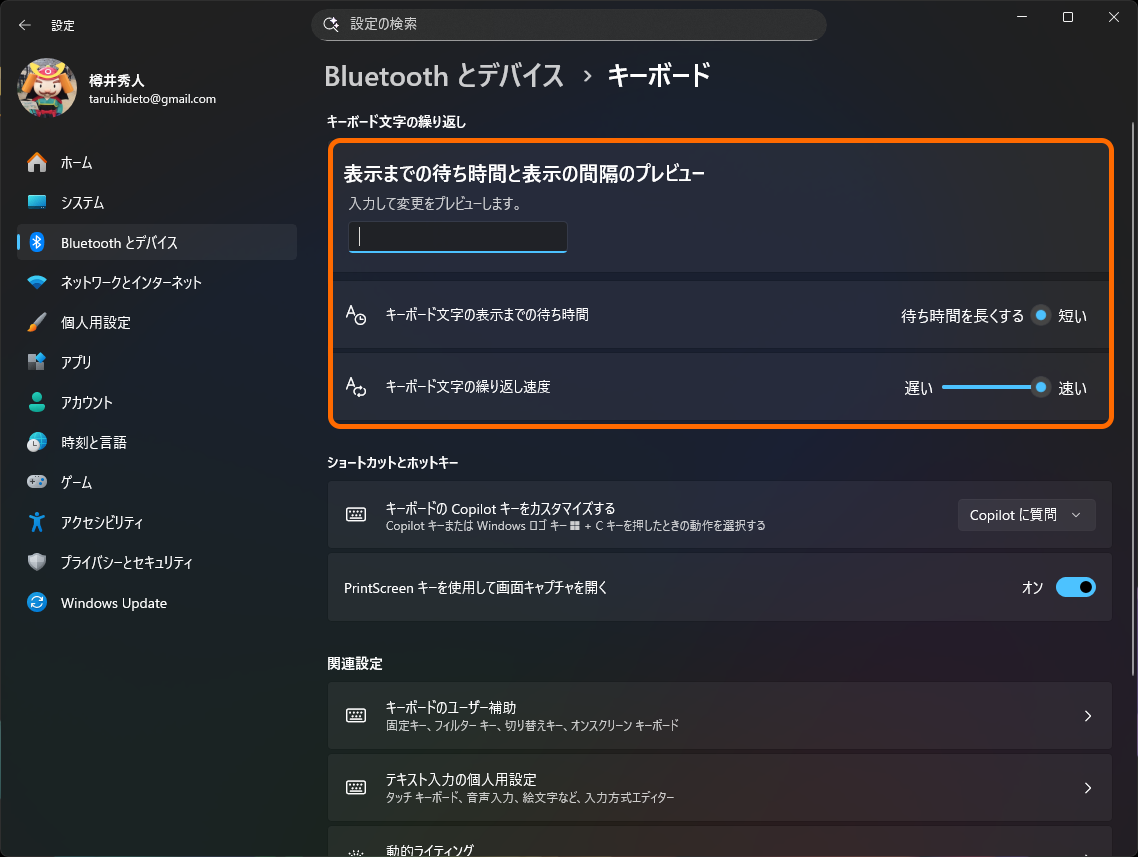Select アカウント in the navigation menu
Viewport: 1138px width, 857px height.
click(x=39, y=402)
